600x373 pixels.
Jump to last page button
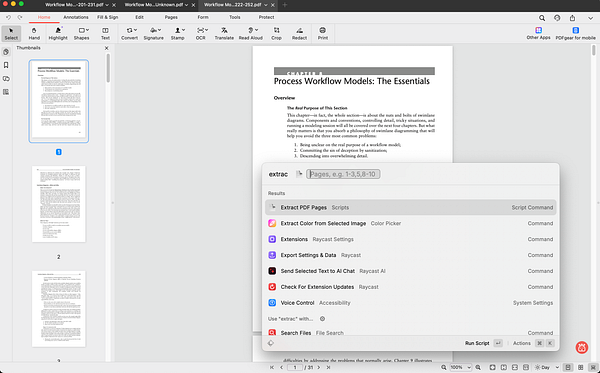tap(328, 367)
